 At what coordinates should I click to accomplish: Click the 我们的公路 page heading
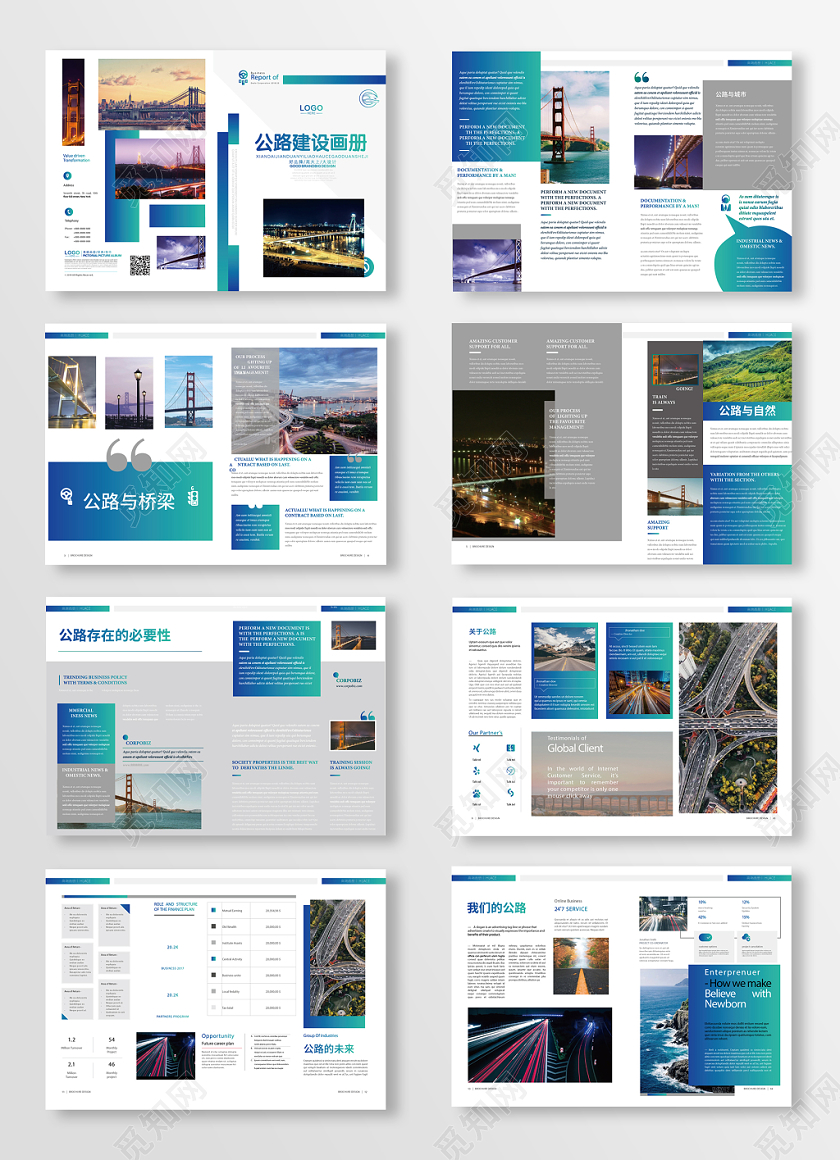pyautogui.click(x=496, y=907)
